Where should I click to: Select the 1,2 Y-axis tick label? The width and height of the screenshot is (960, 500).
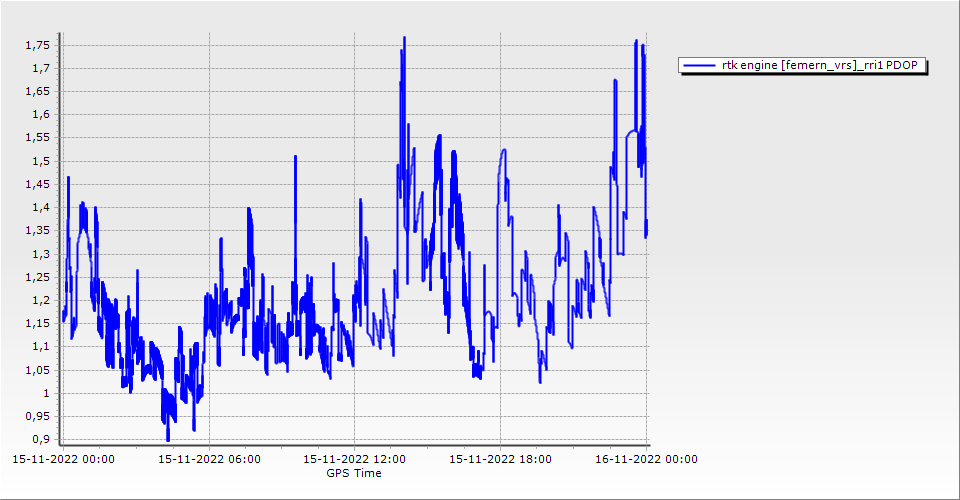42,300
